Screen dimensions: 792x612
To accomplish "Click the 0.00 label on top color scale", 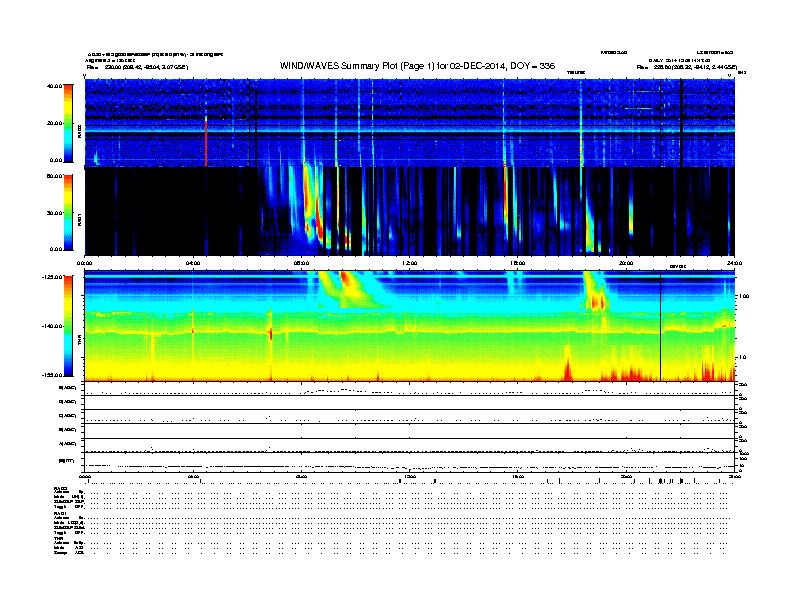I will (x=56, y=161).
